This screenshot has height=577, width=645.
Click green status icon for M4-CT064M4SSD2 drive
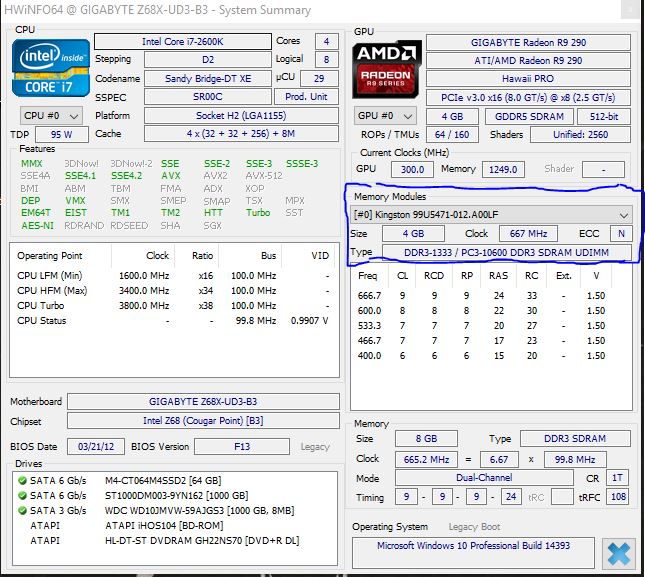tap(22, 480)
